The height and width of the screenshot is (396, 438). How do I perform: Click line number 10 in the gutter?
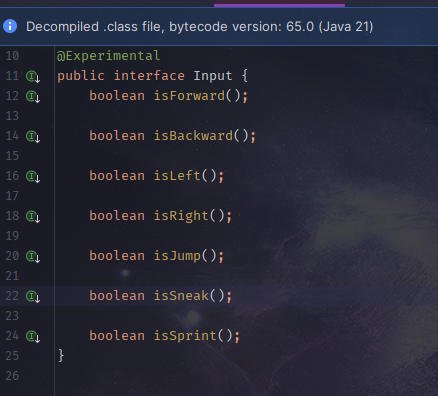[12, 56]
